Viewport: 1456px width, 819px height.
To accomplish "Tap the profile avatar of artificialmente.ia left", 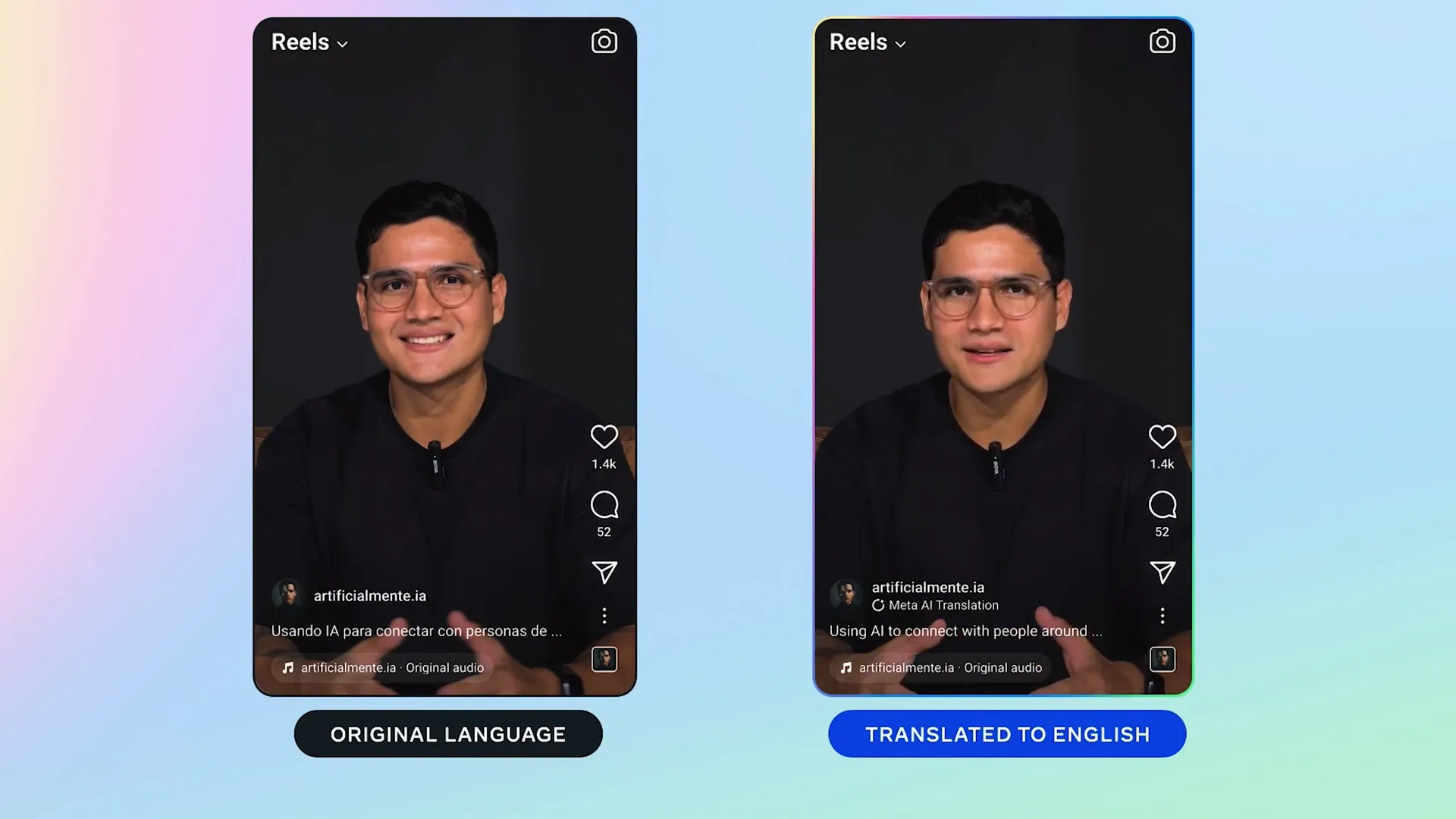I will pos(287,595).
